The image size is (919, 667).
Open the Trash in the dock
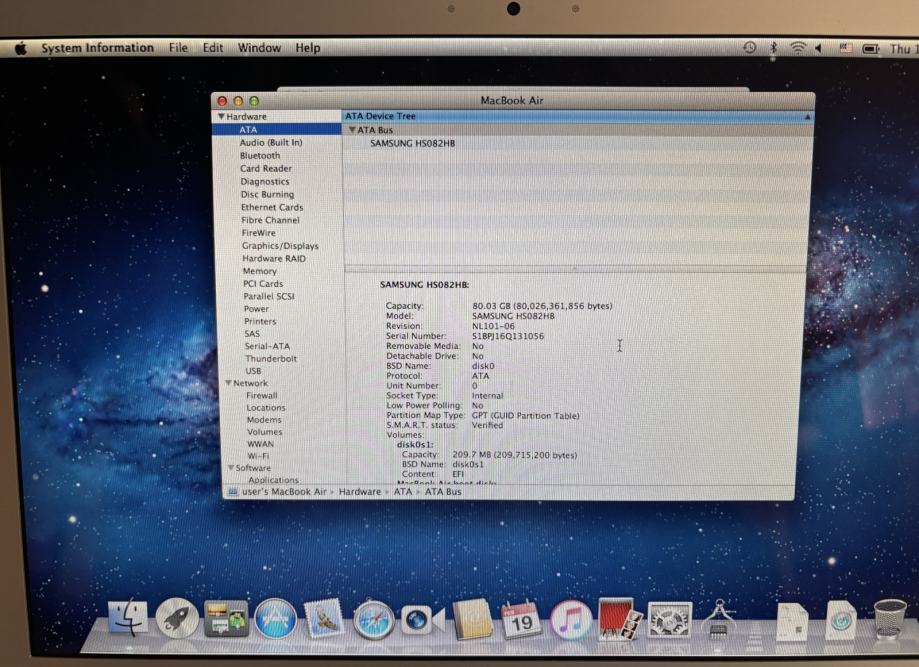point(889,619)
